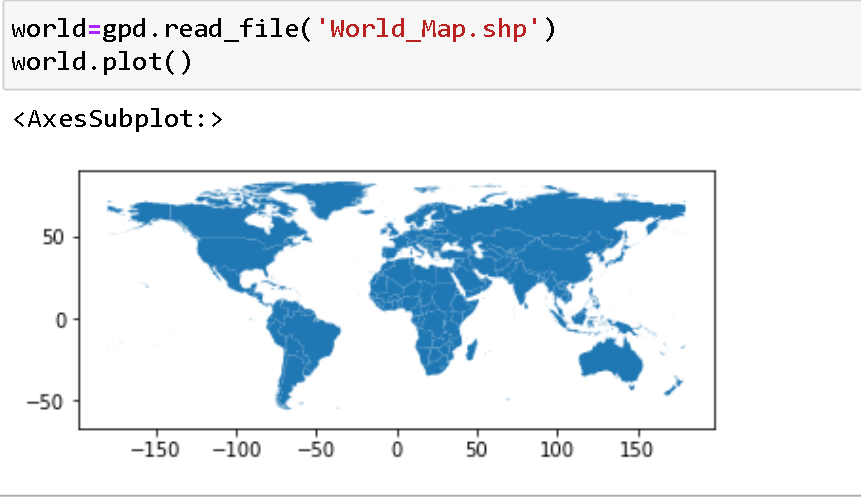Click gpd.read_file in the code

pyautogui.click(x=200, y=29)
